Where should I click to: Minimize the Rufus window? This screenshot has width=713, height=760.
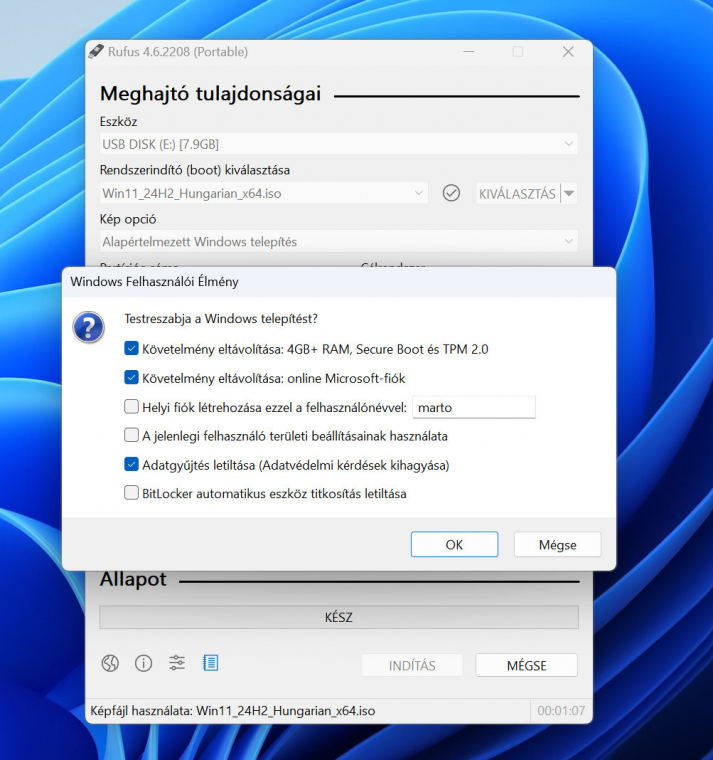469,51
